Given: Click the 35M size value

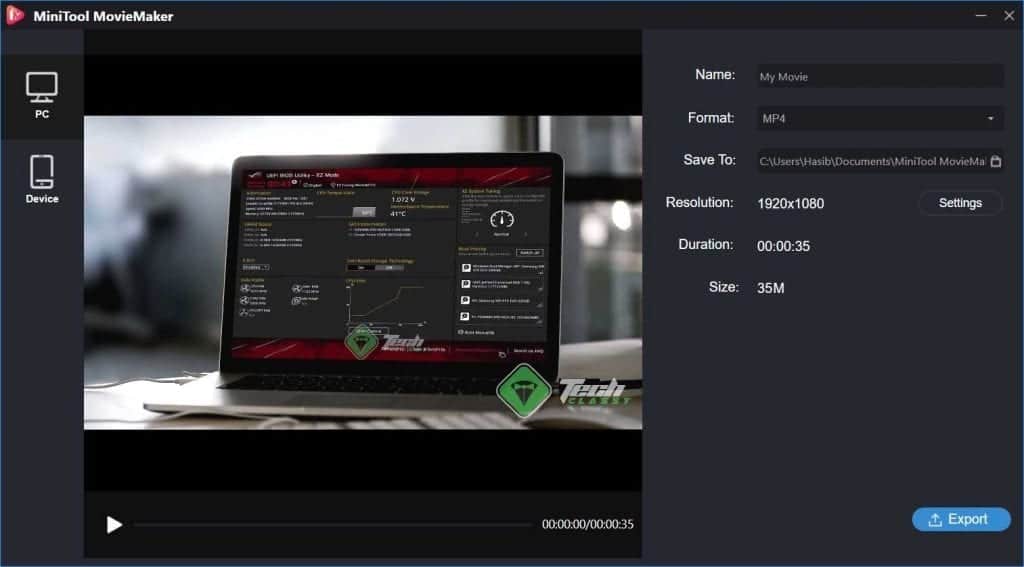Looking at the screenshot, I should point(771,288).
